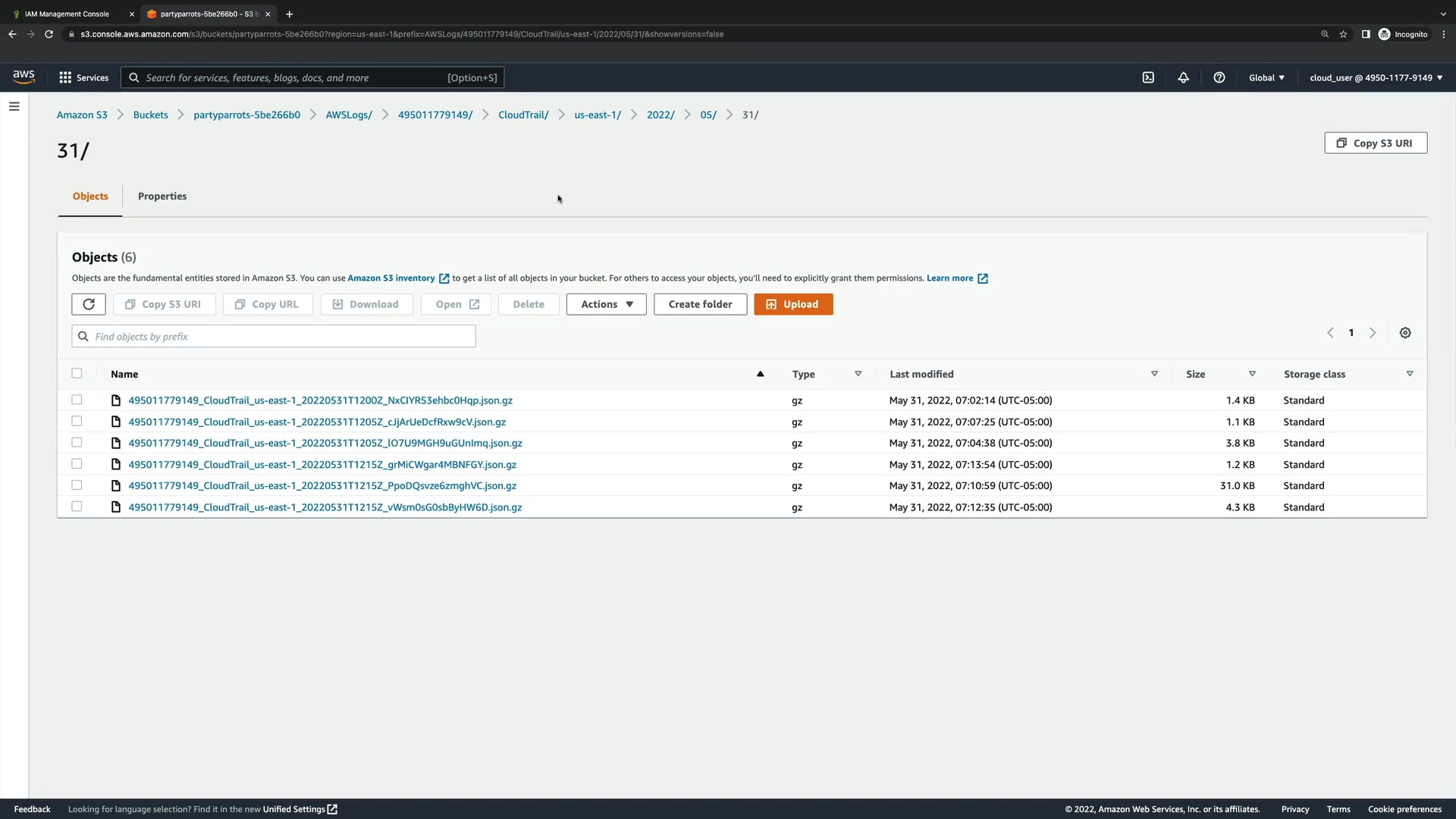Switch to the Properties tab
1456x819 pixels.
(162, 196)
